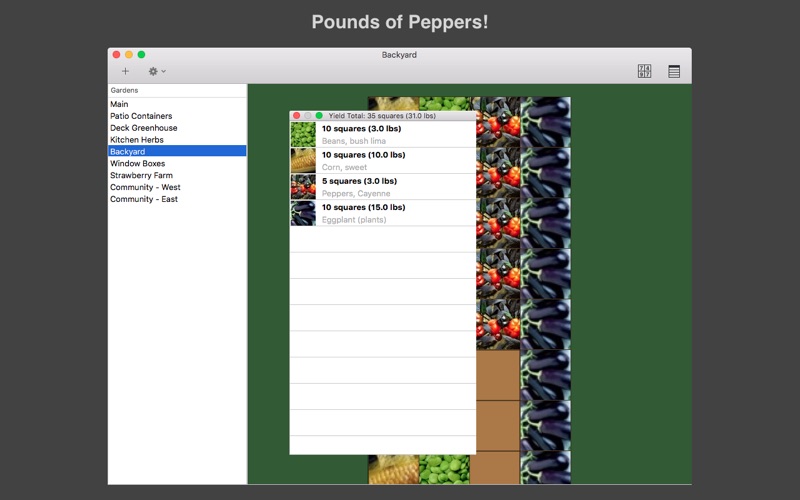
Task: Select the Backyard garden row
Action: tap(177, 151)
